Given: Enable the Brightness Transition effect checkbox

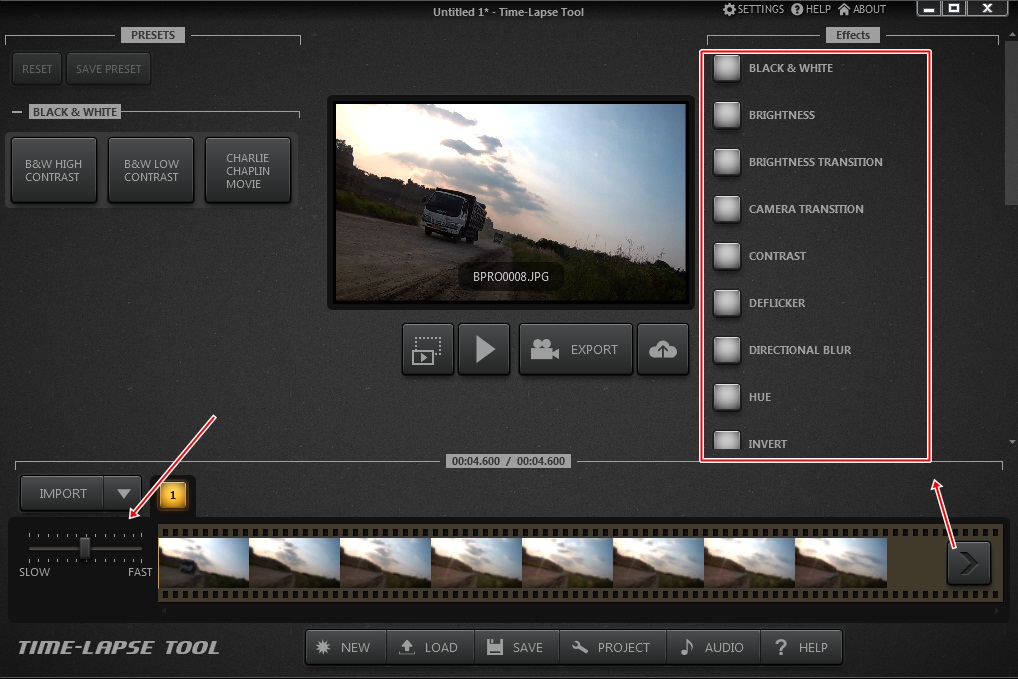Looking at the screenshot, I should click(x=726, y=162).
